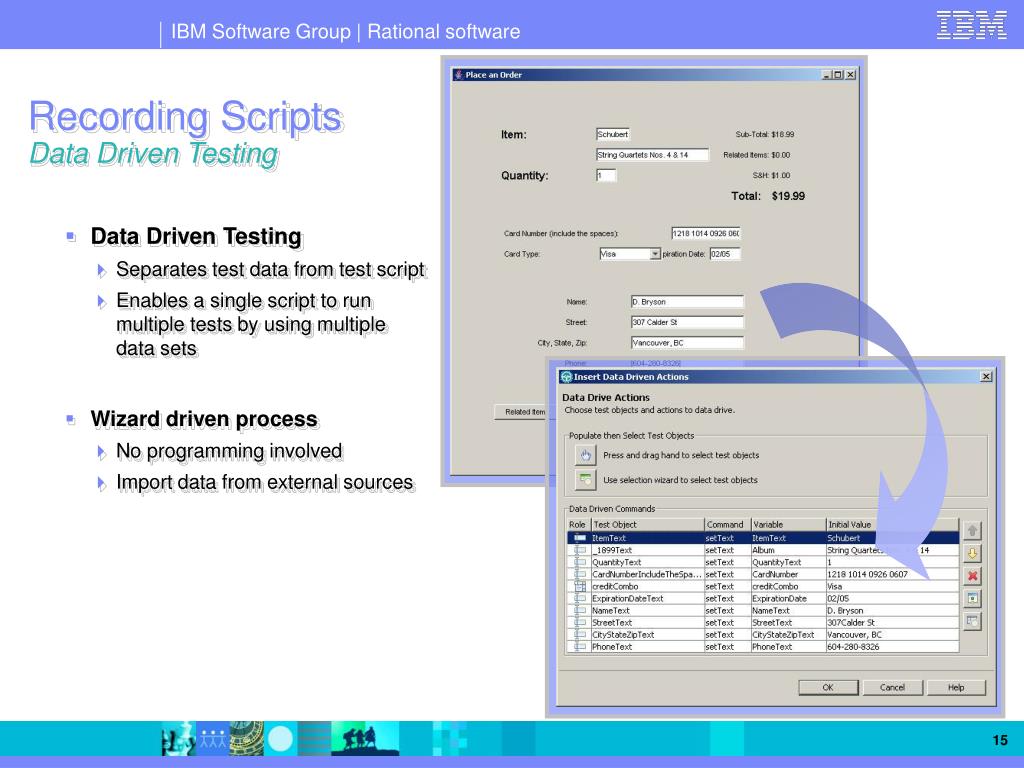1024x768 pixels.
Task: Close the Place an Order window
Action: tap(850, 74)
